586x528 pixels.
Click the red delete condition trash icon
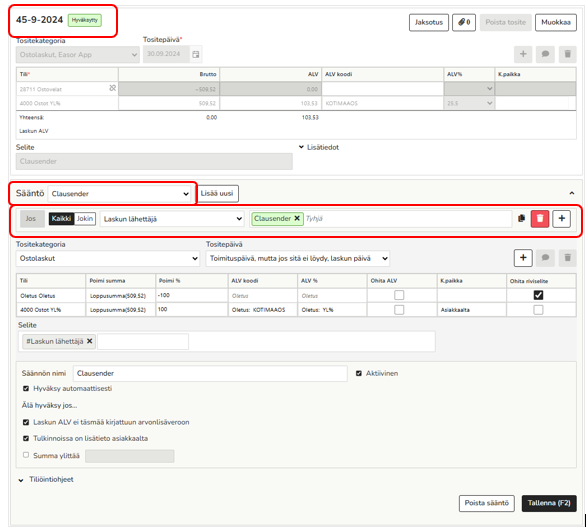pyautogui.click(x=540, y=219)
